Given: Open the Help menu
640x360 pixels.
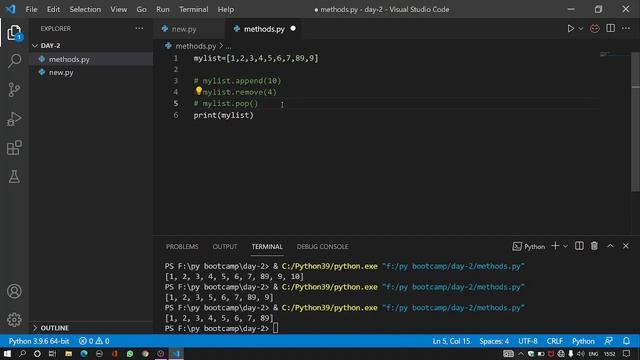Looking at the screenshot, I should coord(226,9).
